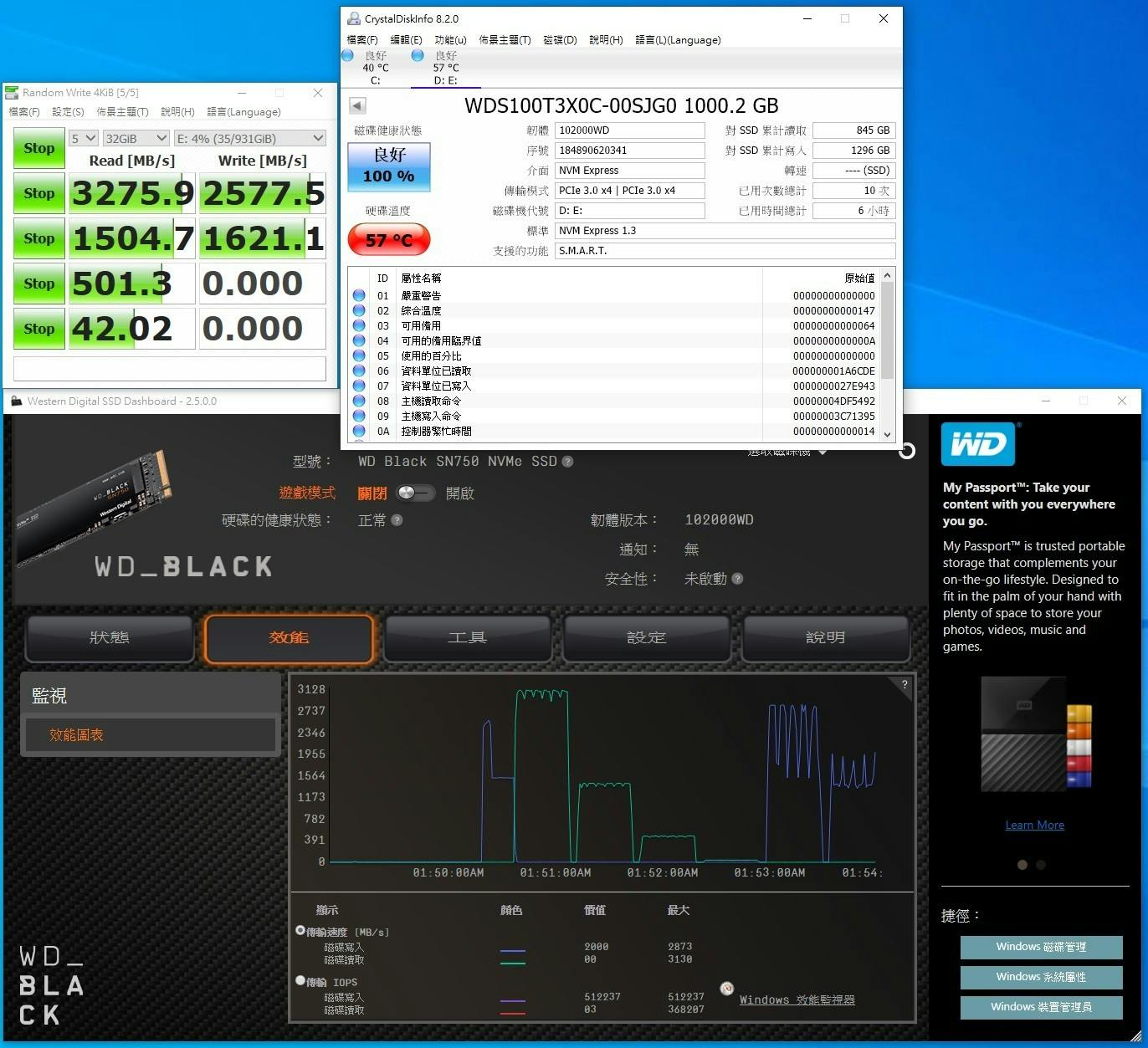The image size is (1148, 1048).
Task: Open the test count dropdown showing 5
Action: point(84,138)
